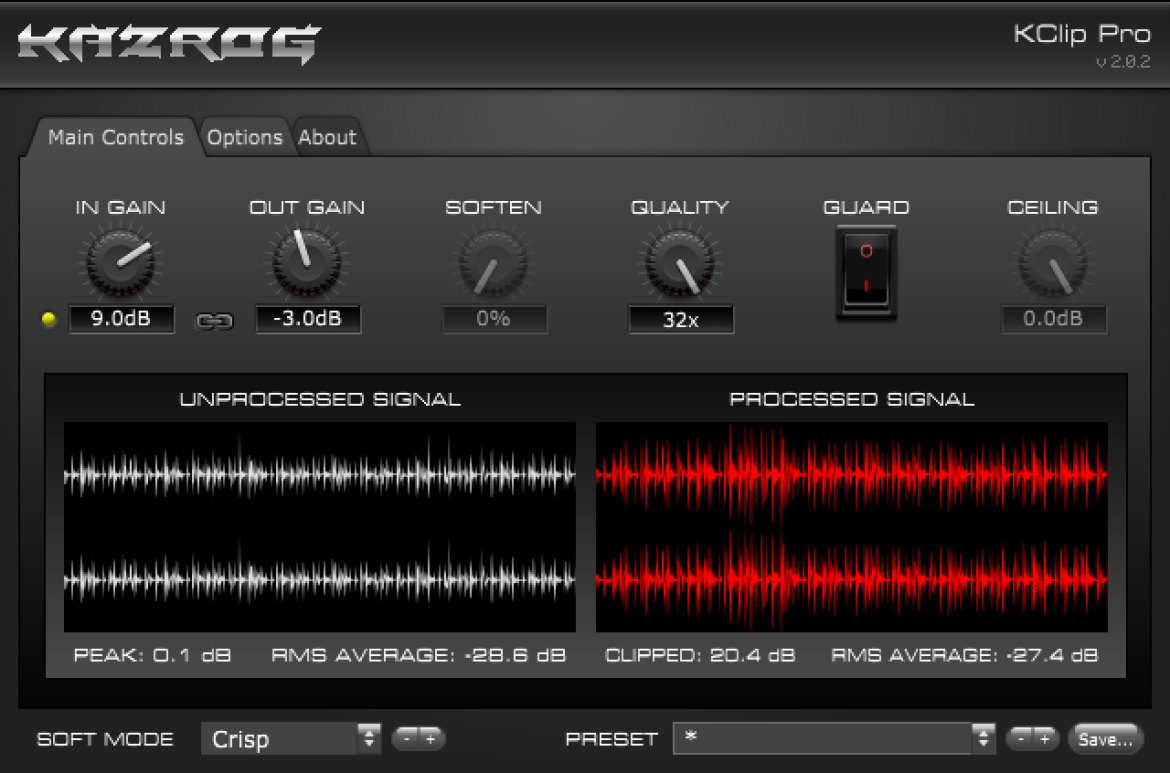Switch to the Main Controls tab
The height and width of the screenshot is (773, 1170).
pyautogui.click(x=116, y=137)
